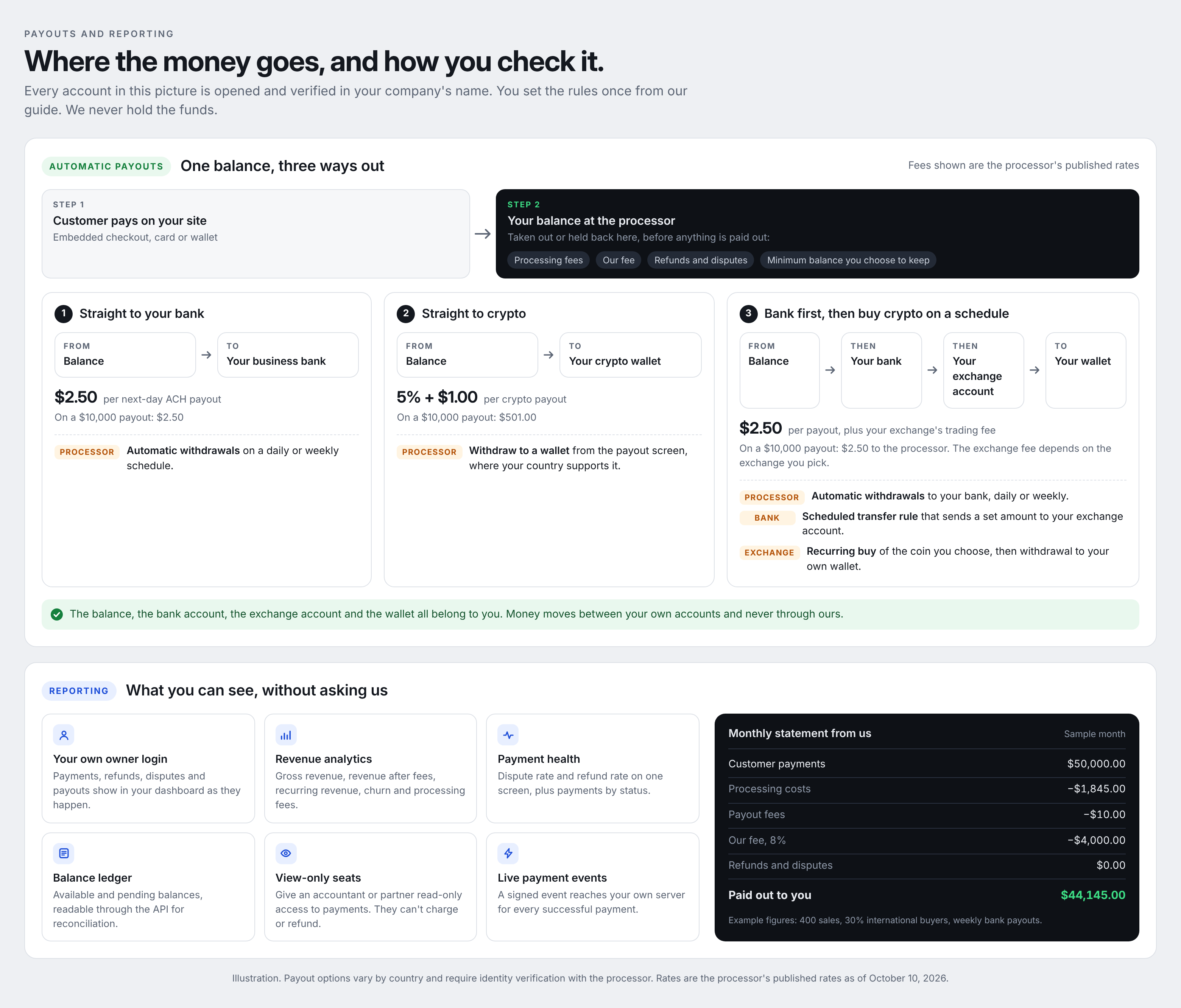Select the Processing fees chip

(x=548, y=260)
